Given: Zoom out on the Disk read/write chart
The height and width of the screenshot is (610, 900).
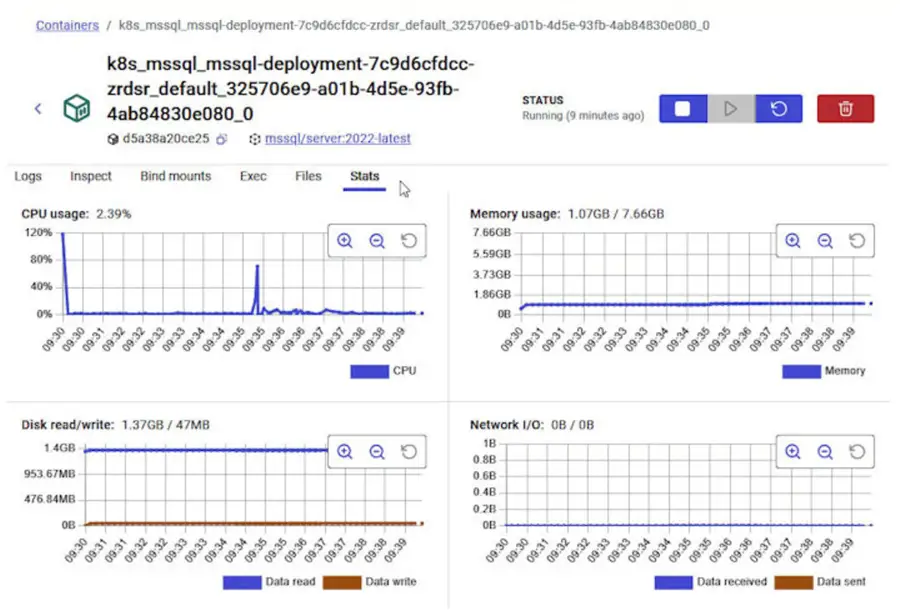Looking at the screenshot, I should (377, 452).
